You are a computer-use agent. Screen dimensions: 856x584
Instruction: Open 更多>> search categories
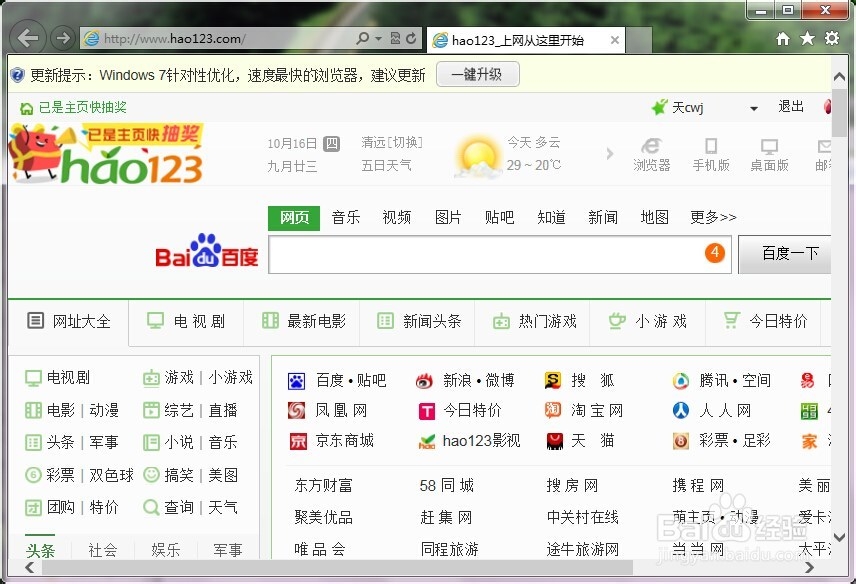(x=713, y=217)
